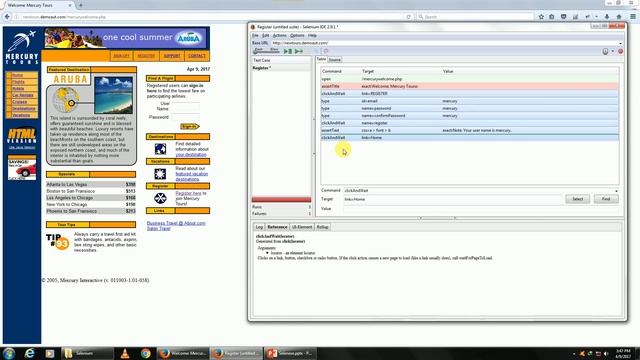
Task: Click the User Name input field
Action: point(185,107)
